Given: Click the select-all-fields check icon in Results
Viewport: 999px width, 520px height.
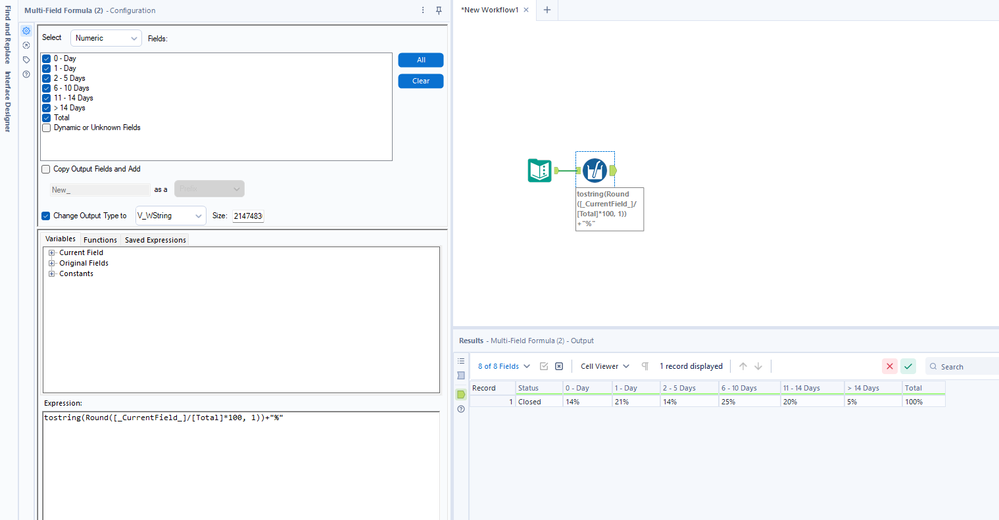Looking at the screenshot, I should point(543,366).
